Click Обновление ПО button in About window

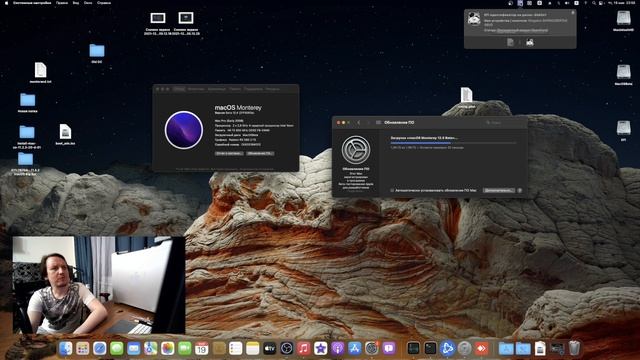pos(260,153)
